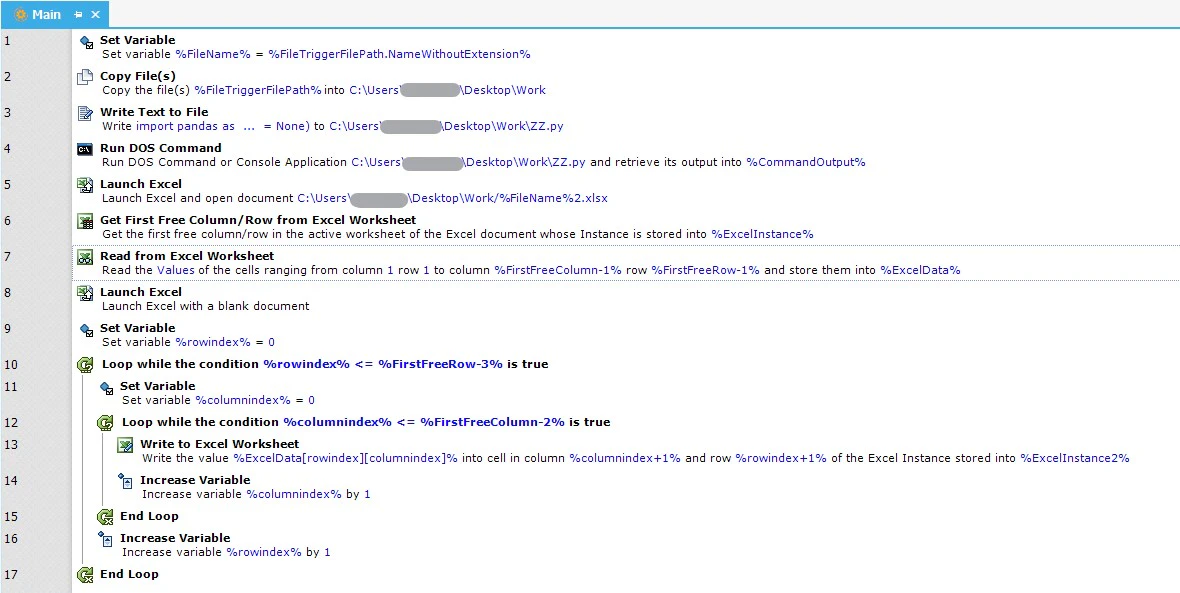The width and height of the screenshot is (1180, 593).
Task: Click the 'Run DOS Command' action title
Action: [161, 148]
